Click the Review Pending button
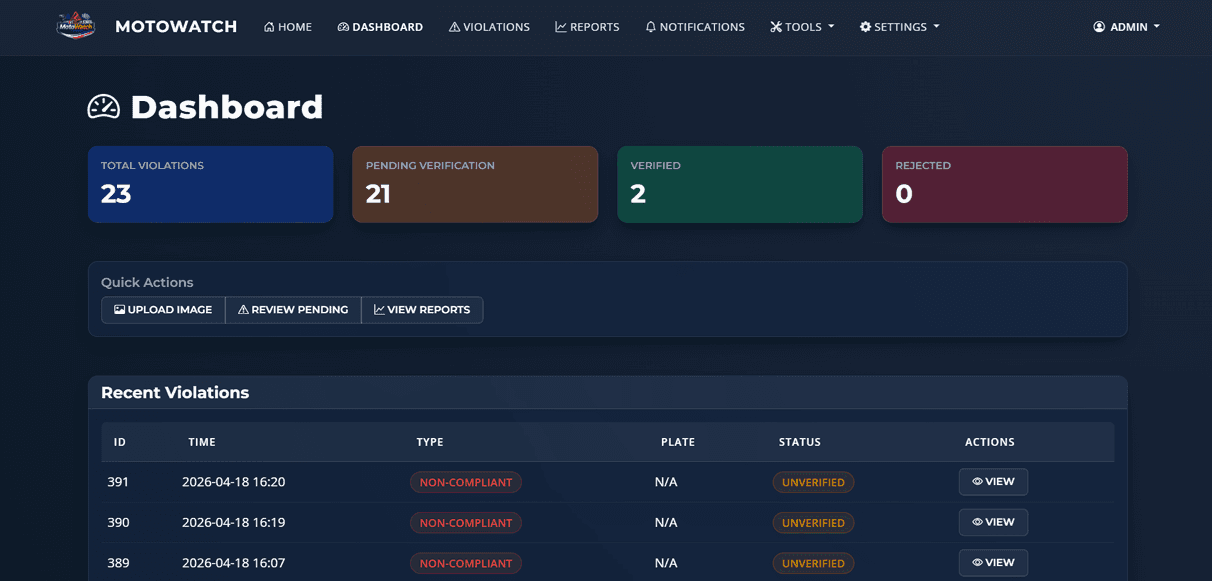This screenshot has height=581, width=1212. point(293,310)
